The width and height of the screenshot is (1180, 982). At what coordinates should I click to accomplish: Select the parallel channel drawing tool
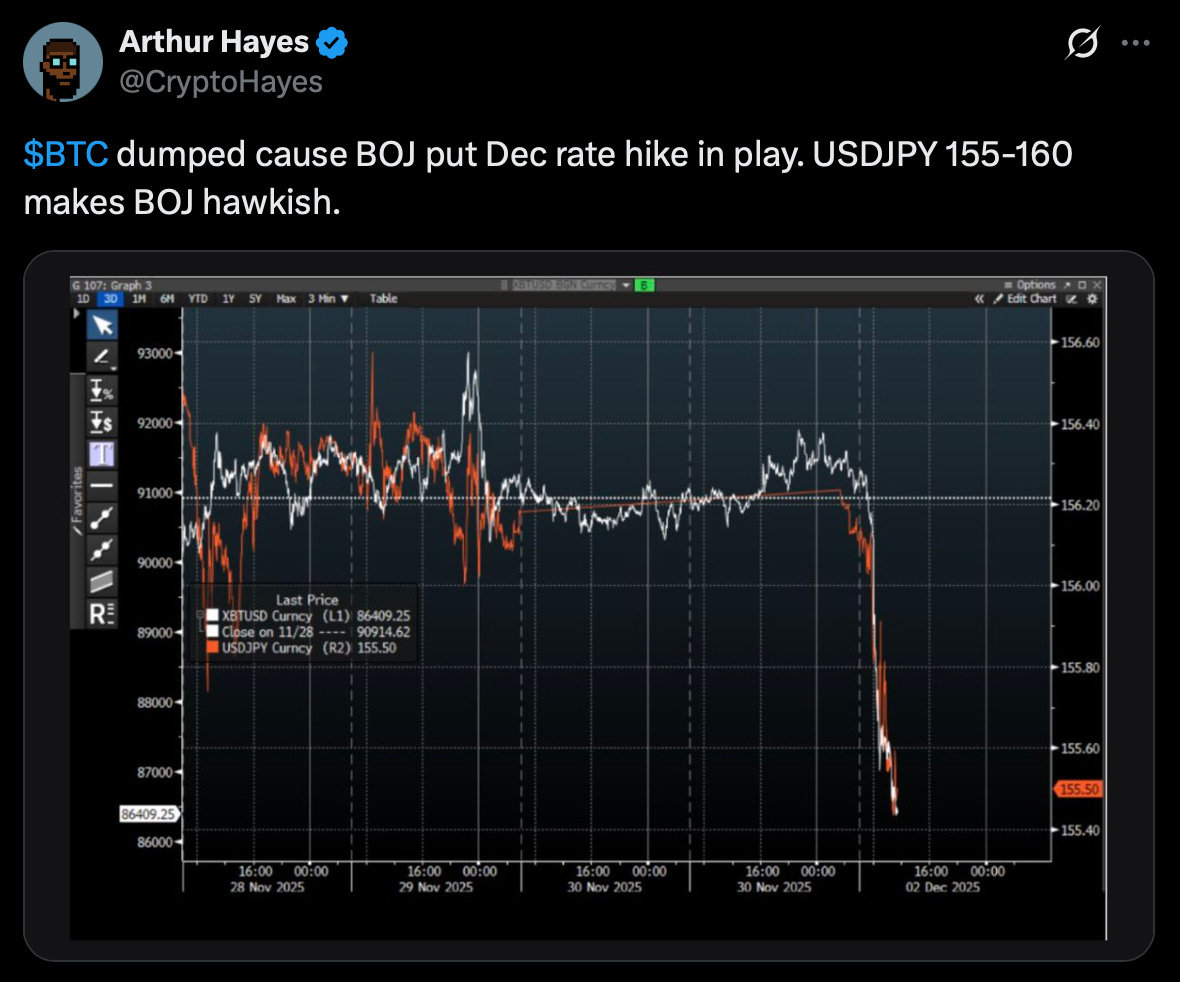[102, 582]
